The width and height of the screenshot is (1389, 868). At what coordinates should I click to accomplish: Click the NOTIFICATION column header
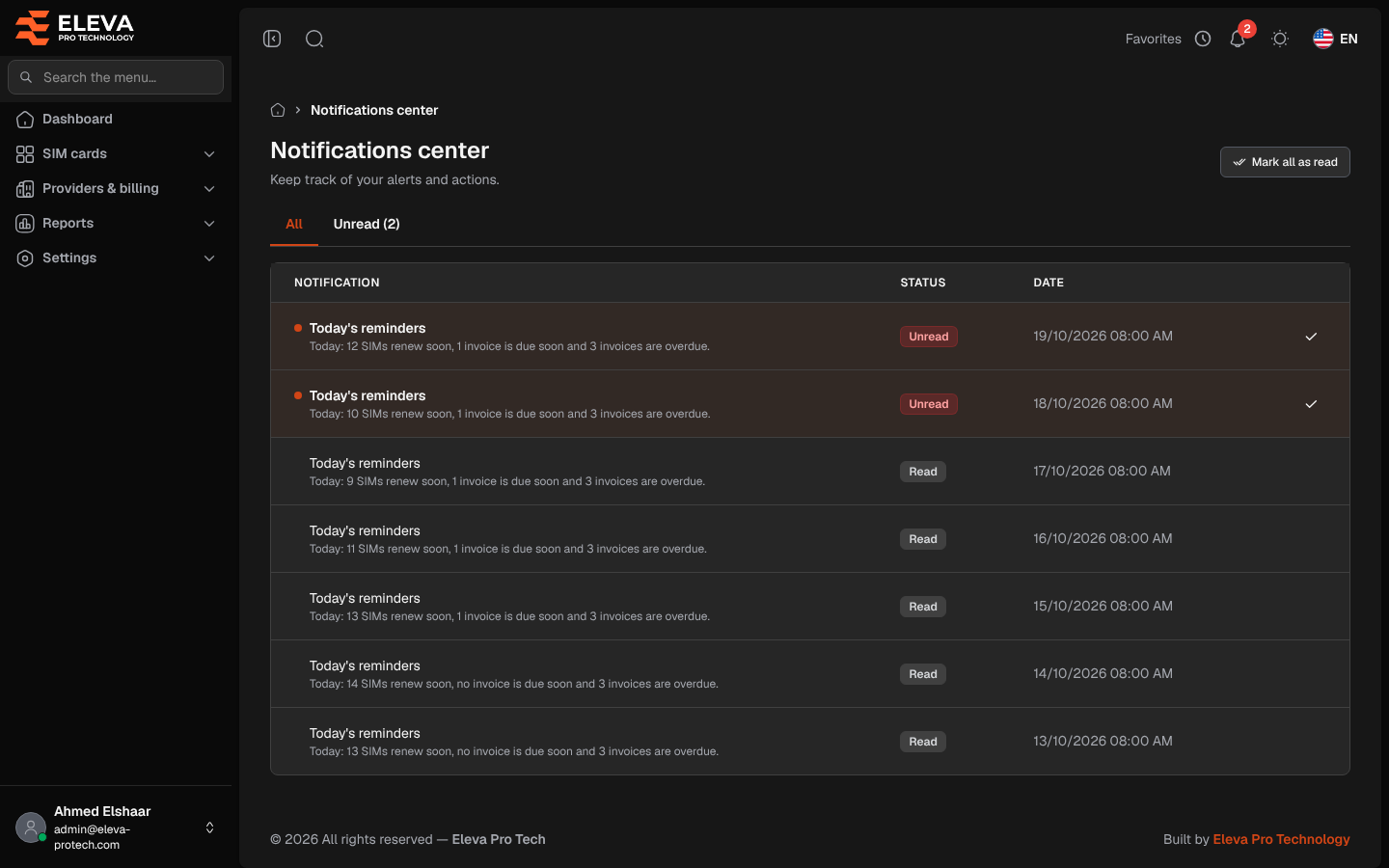point(337,283)
